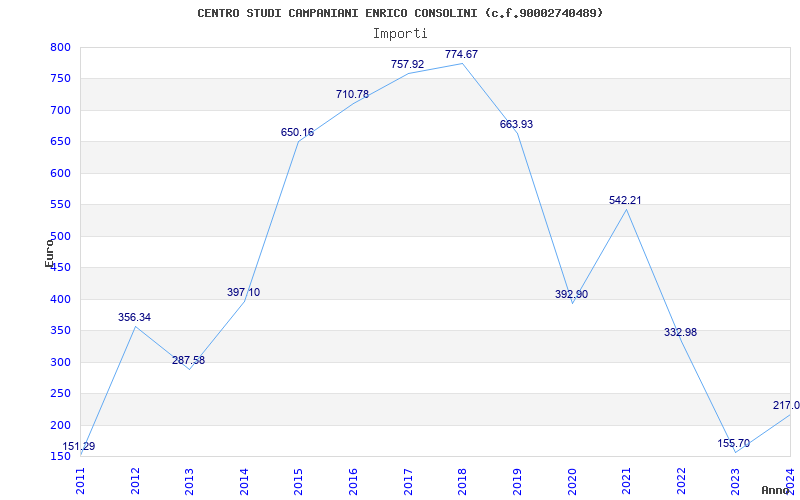Click the Euro y-axis title
The height and width of the screenshot is (500, 800).
point(49,253)
